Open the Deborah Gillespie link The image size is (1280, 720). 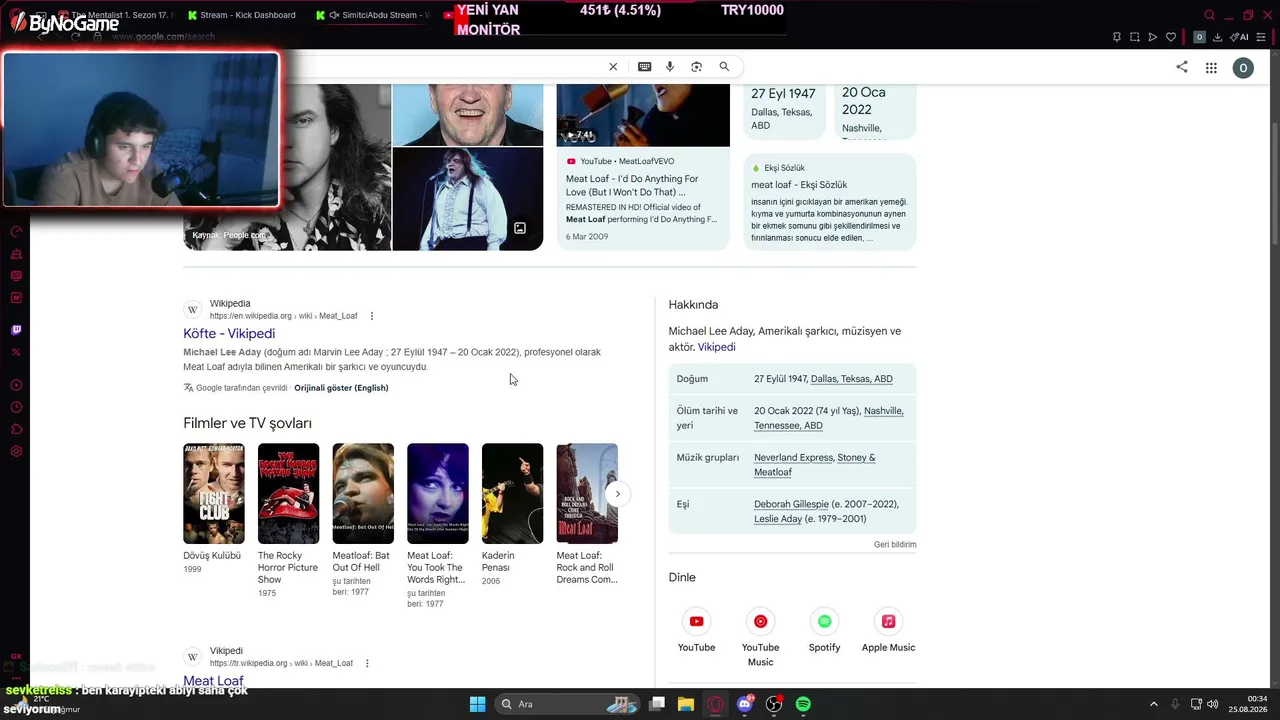pos(791,505)
